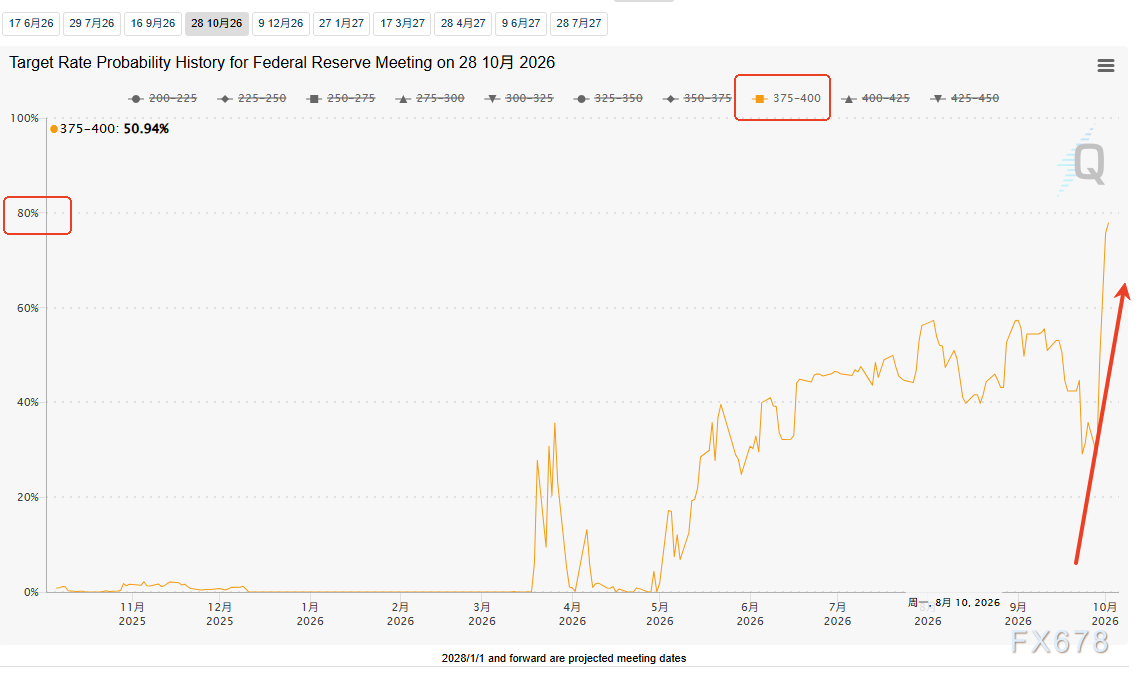Viewport: 1139px width, 677px height.
Task: Click the 375-400: 50.94% tooltip readout
Action: [x=110, y=129]
